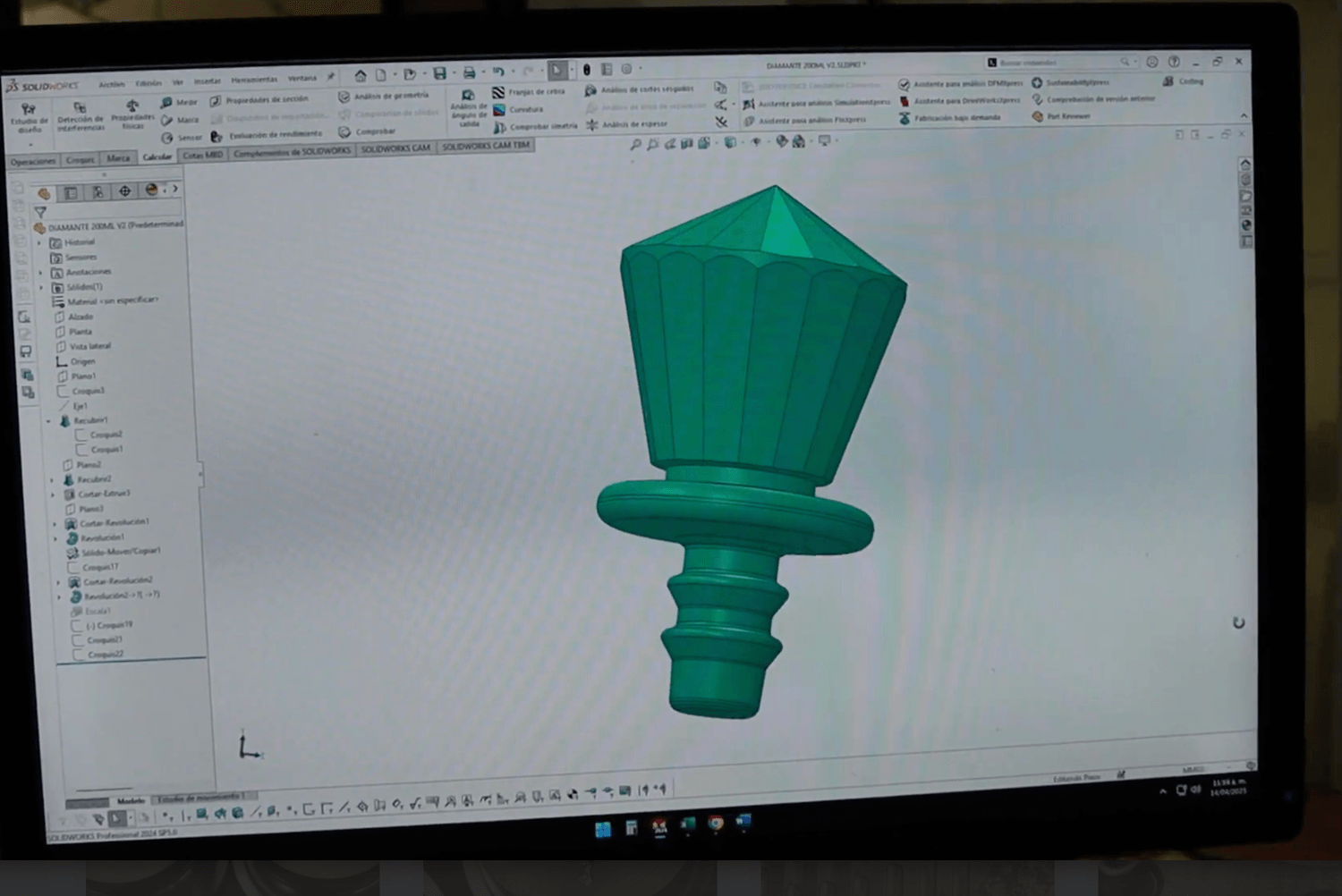Image resolution: width=1342 pixels, height=896 pixels.
Task: Open SustainabilityXpress
Action: point(1070,82)
